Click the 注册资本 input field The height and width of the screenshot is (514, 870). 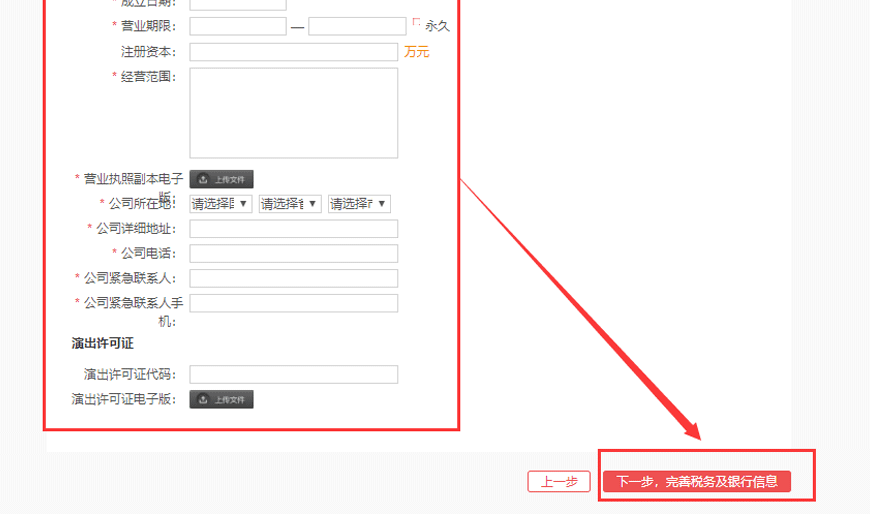pos(294,52)
